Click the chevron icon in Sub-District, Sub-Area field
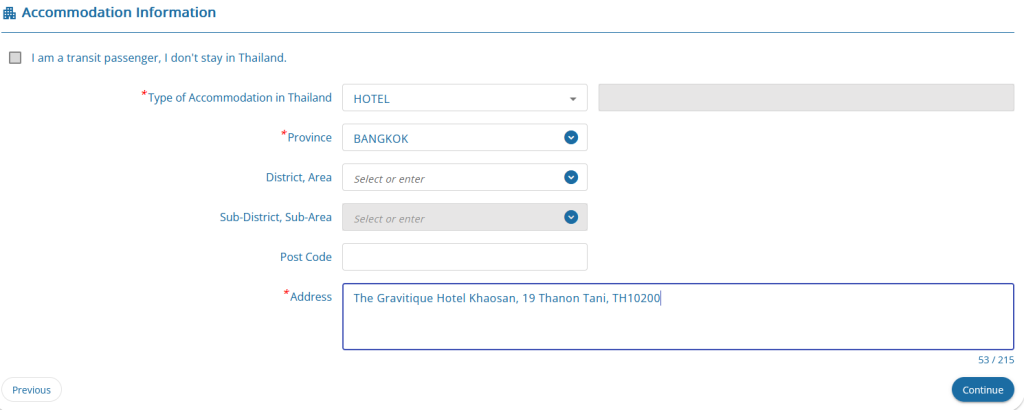The height and width of the screenshot is (410, 1024). pyautogui.click(x=571, y=217)
